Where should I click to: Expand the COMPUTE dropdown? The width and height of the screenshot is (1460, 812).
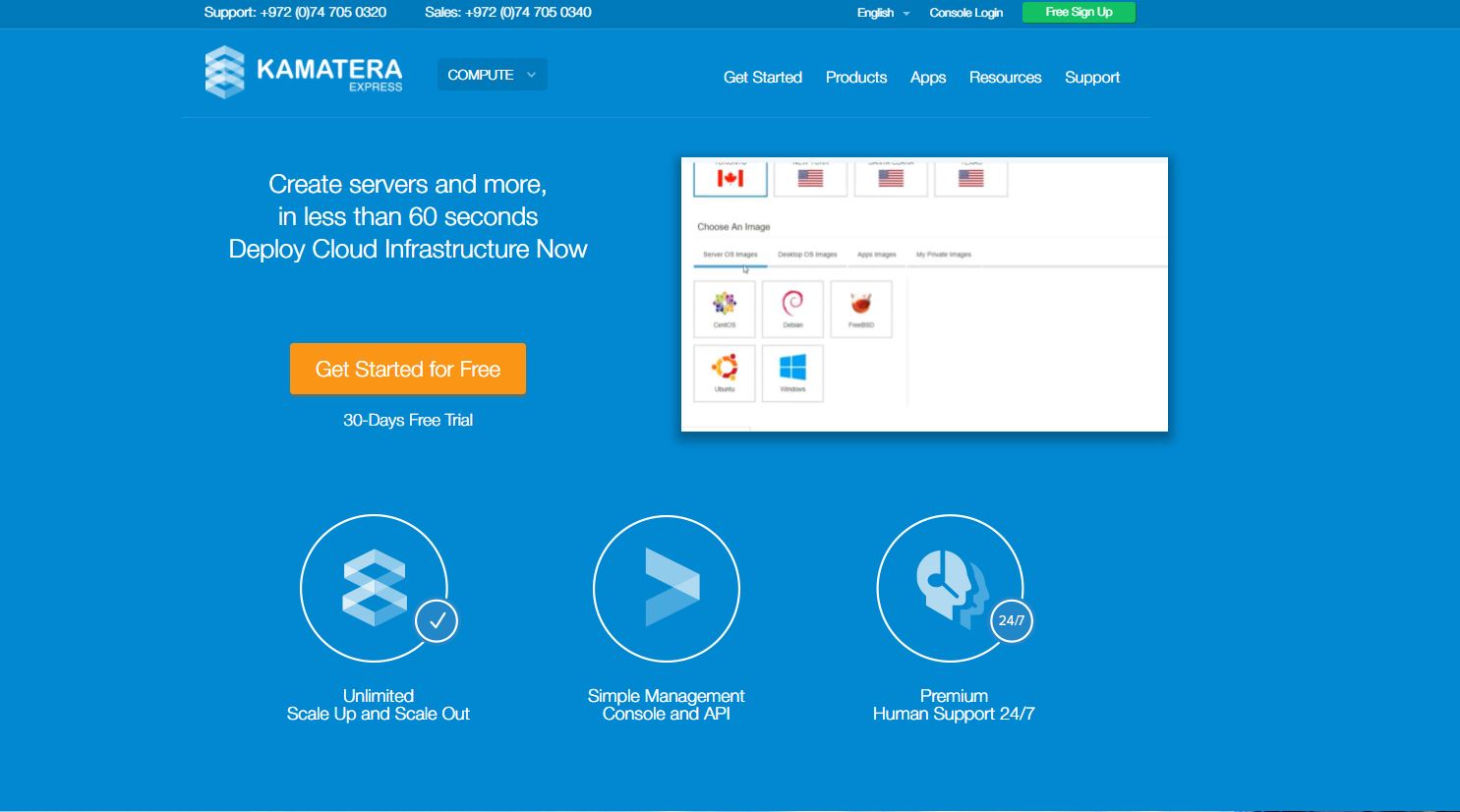[x=493, y=75]
